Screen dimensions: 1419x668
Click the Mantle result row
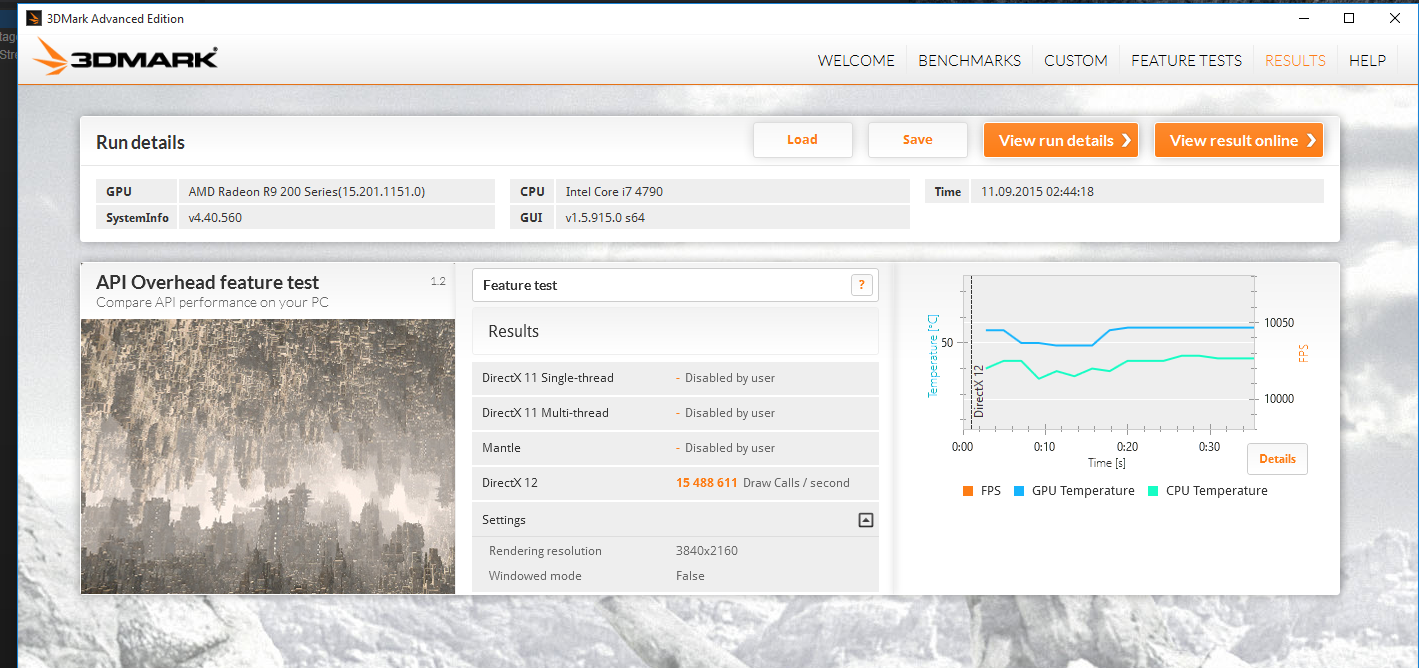tap(675, 448)
